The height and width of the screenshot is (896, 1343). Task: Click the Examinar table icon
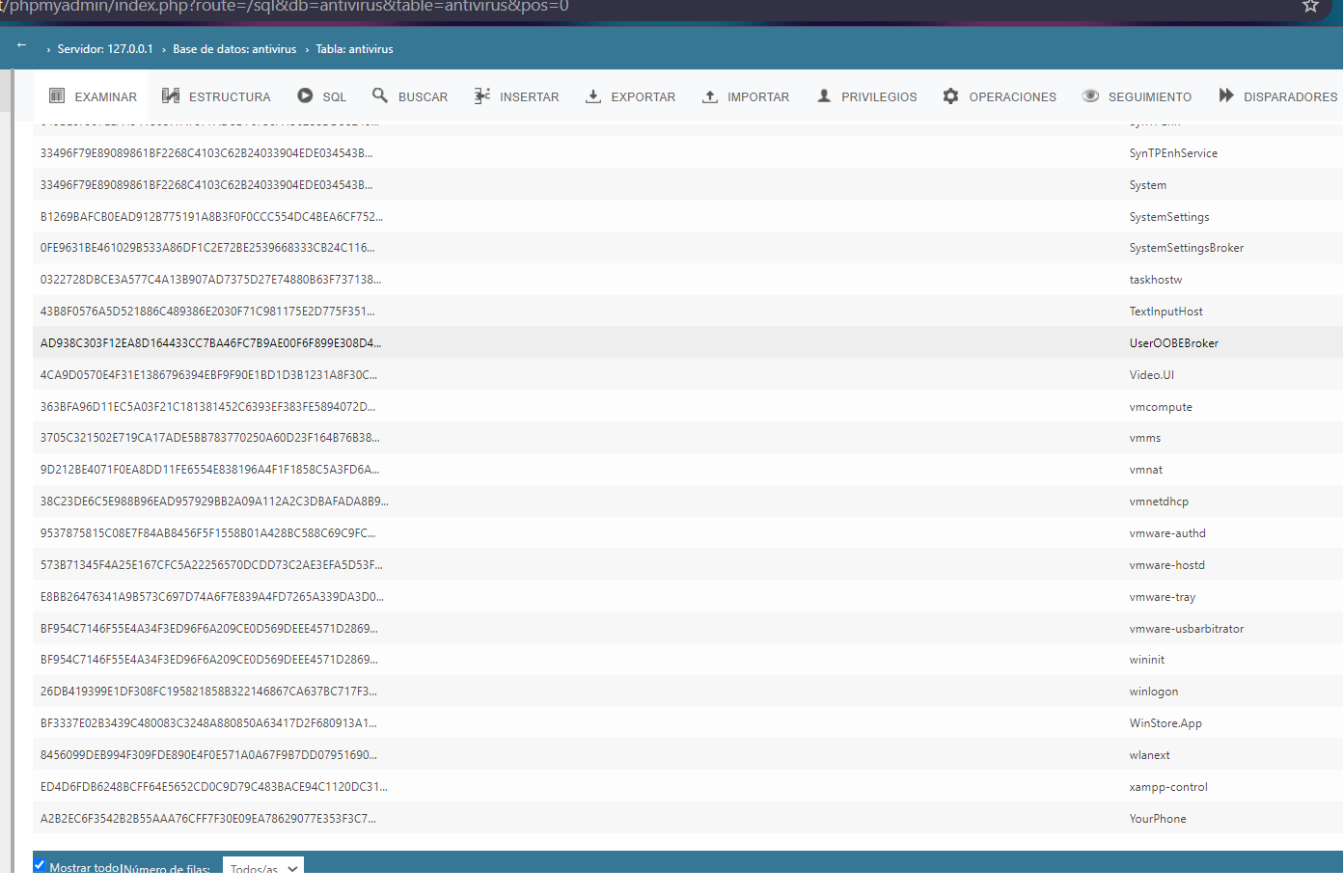click(57, 96)
